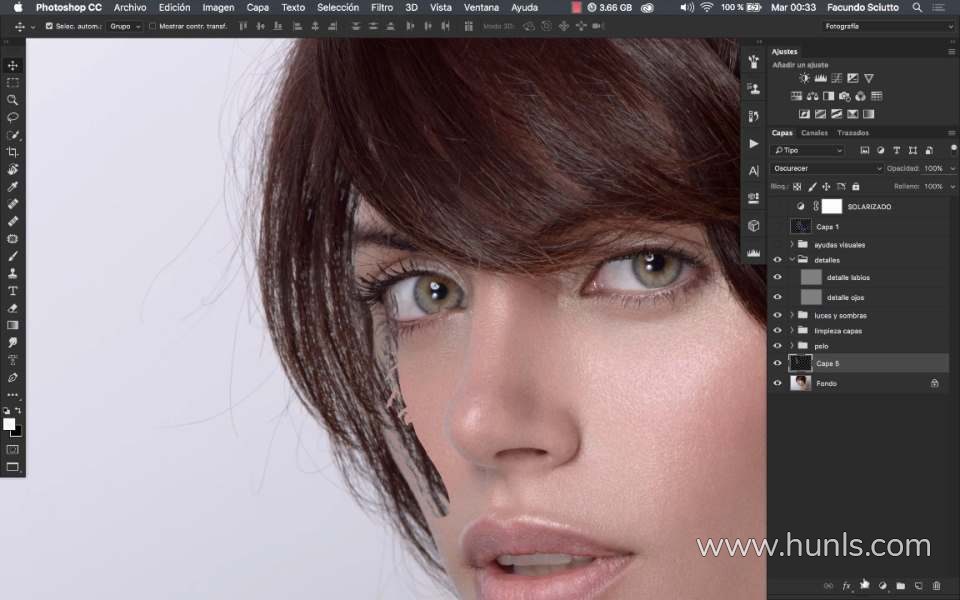Select the Brush tool
This screenshot has width=960, height=600.
12,256
